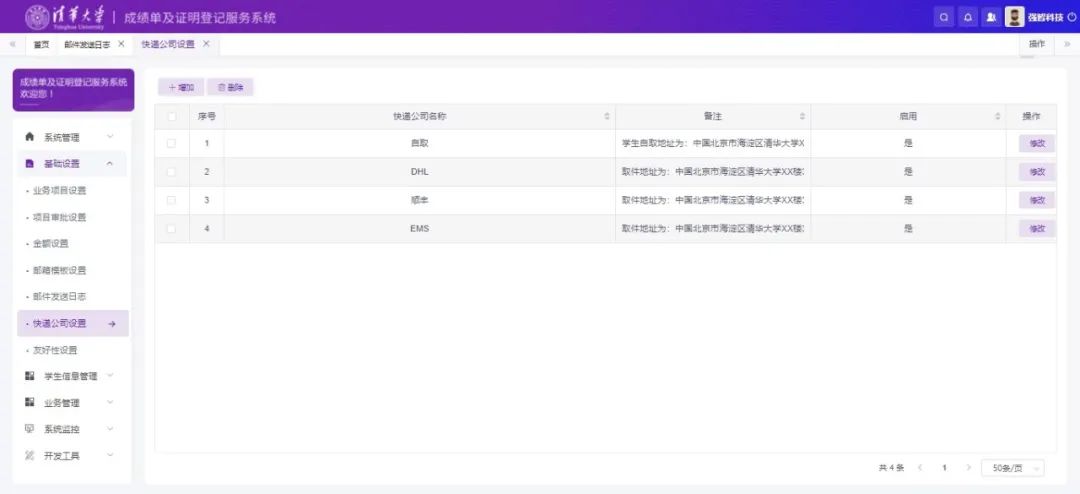Open the 金额设置 sidebar menu item

(x=51, y=243)
